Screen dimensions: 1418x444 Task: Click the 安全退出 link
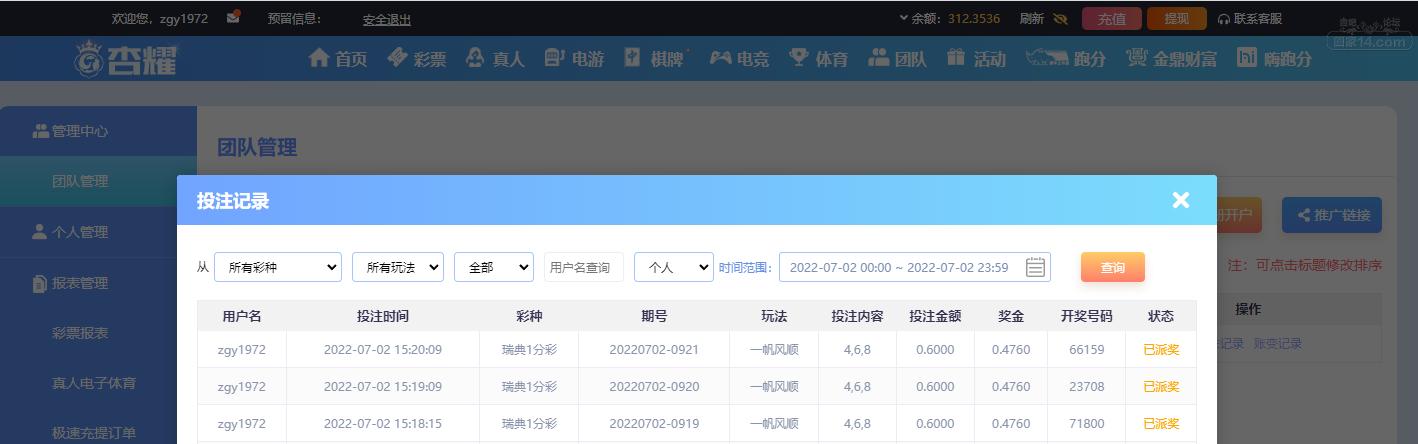pyautogui.click(x=387, y=19)
